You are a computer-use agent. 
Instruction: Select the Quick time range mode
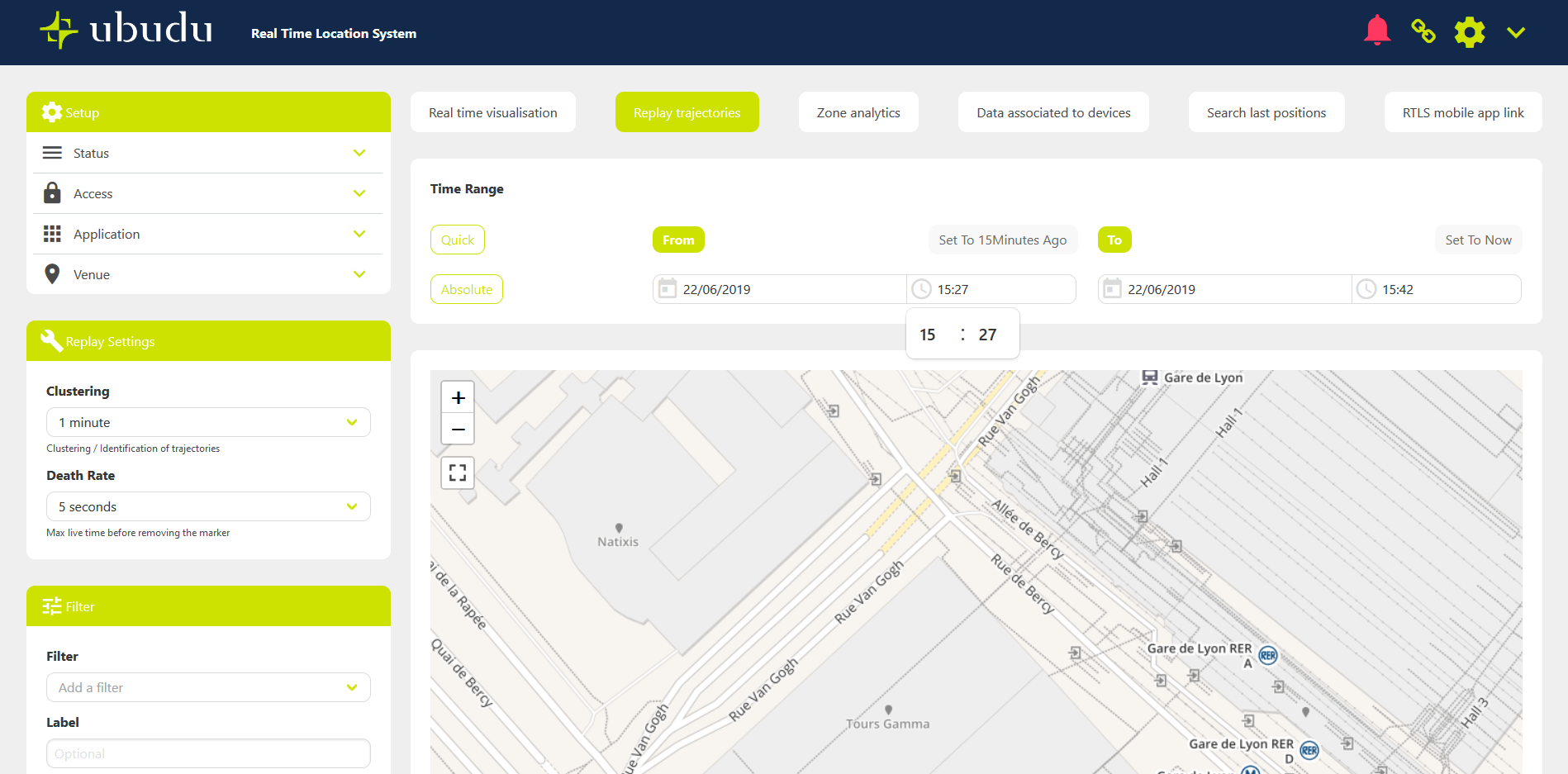(x=457, y=240)
